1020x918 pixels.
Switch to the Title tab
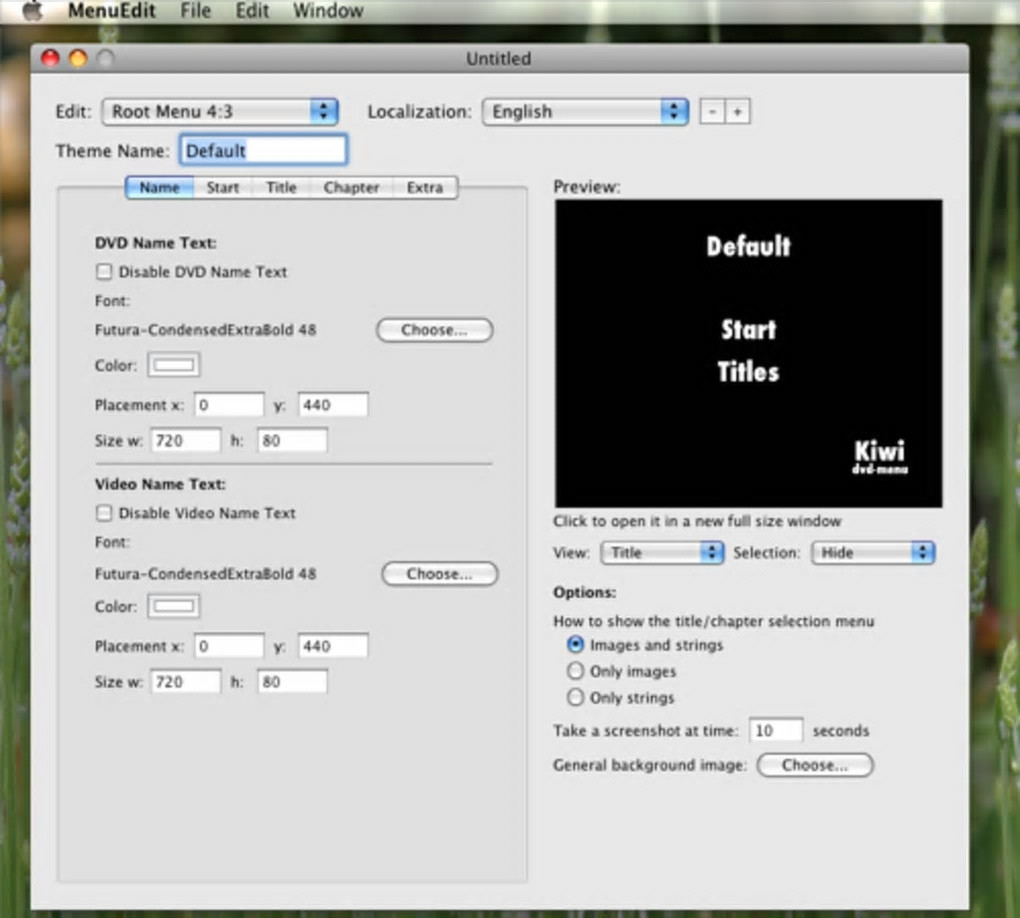click(281, 187)
